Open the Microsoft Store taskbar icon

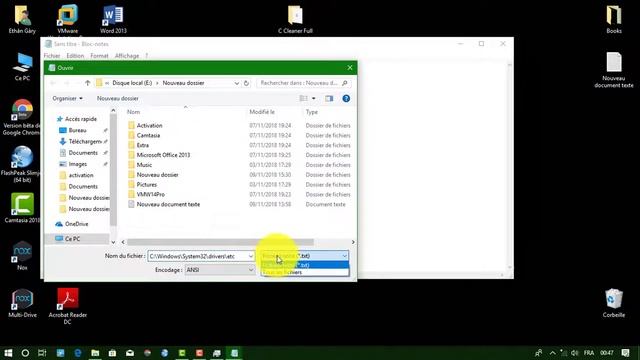click(x=112, y=353)
